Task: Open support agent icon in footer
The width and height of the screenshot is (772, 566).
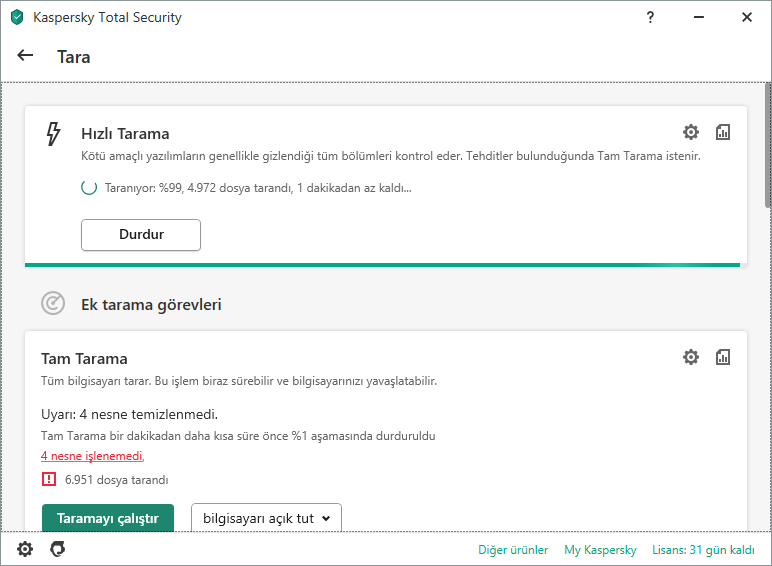Action: pos(58,549)
